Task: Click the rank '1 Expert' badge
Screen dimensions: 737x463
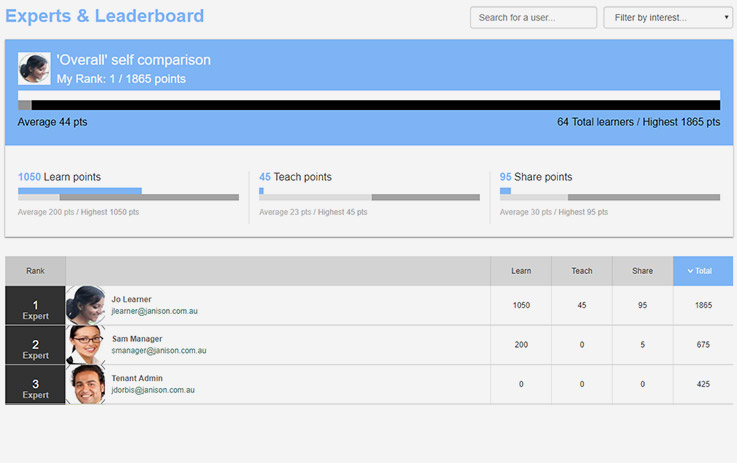Action: click(x=35, y=306)
